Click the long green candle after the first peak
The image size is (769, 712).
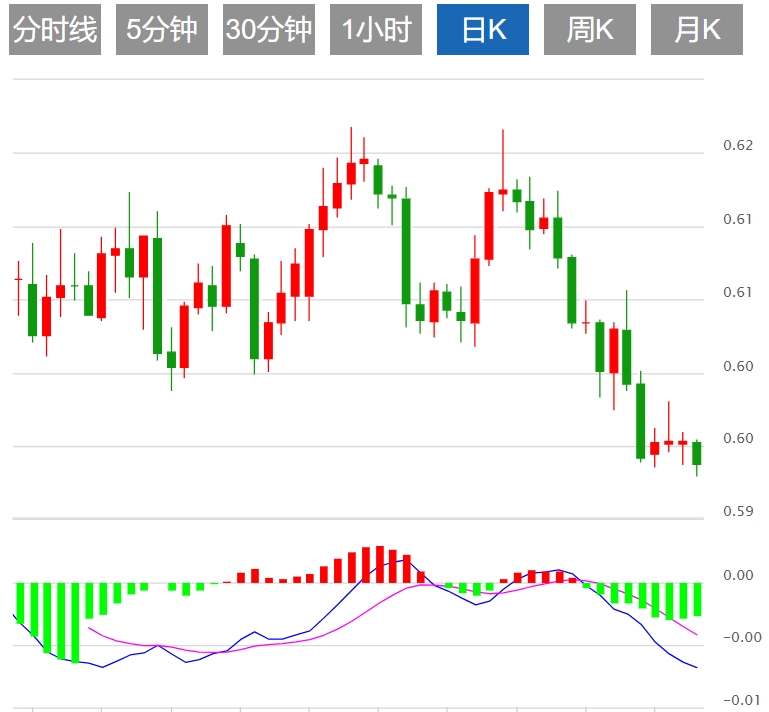coord(406,250)
